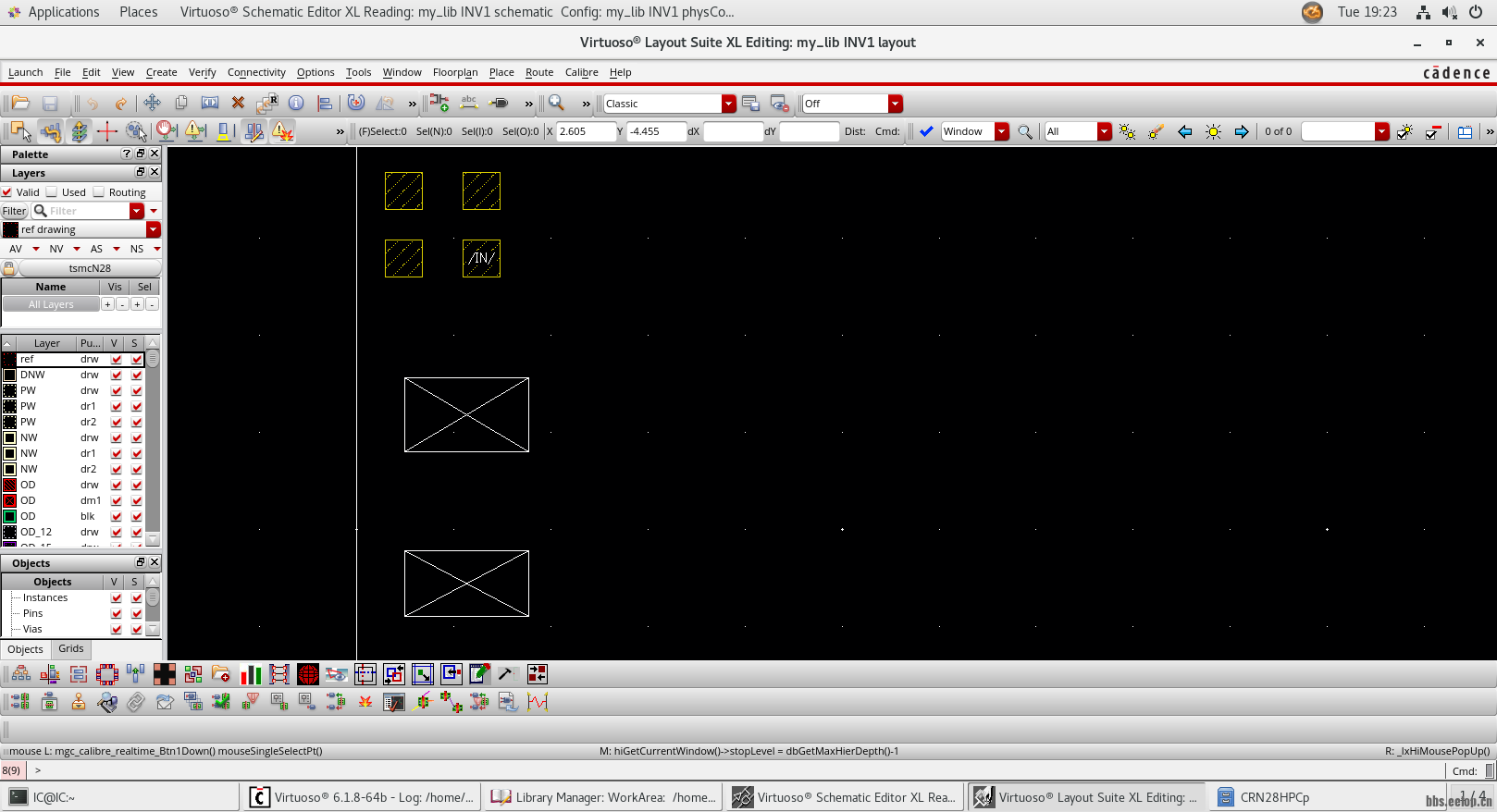Click the X coordinate input field
The width and height of the screenshot is (1497, 812).
click(x=586, y=131)
